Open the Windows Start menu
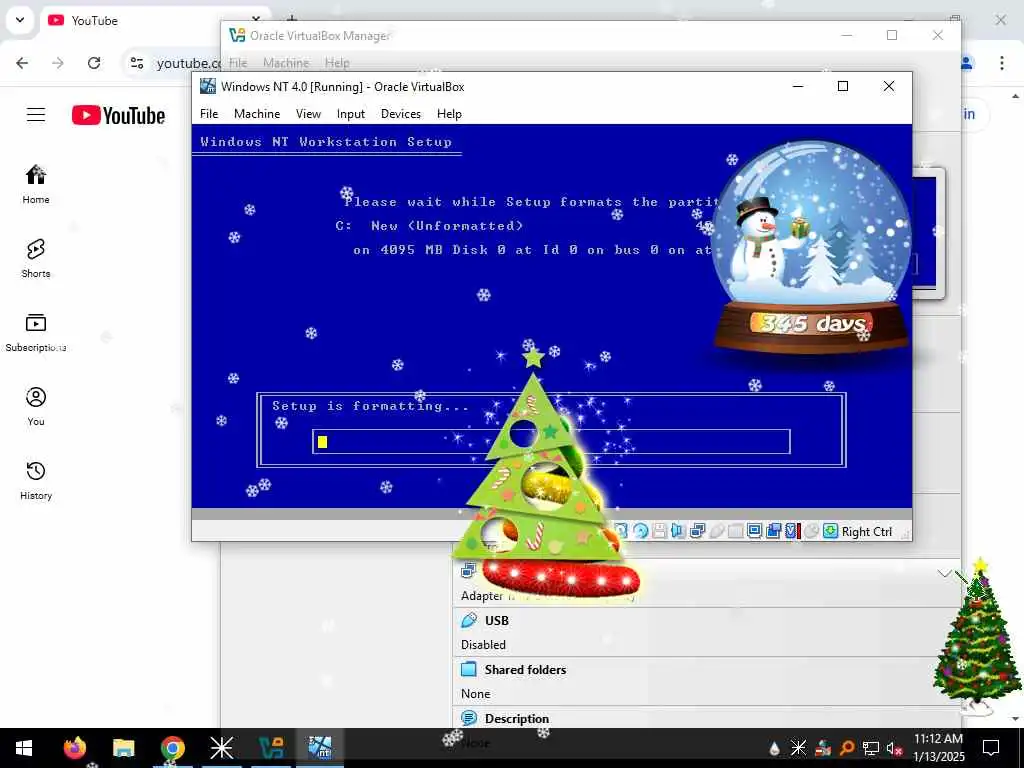The image size is (1024, 768). tap(24, 748)
